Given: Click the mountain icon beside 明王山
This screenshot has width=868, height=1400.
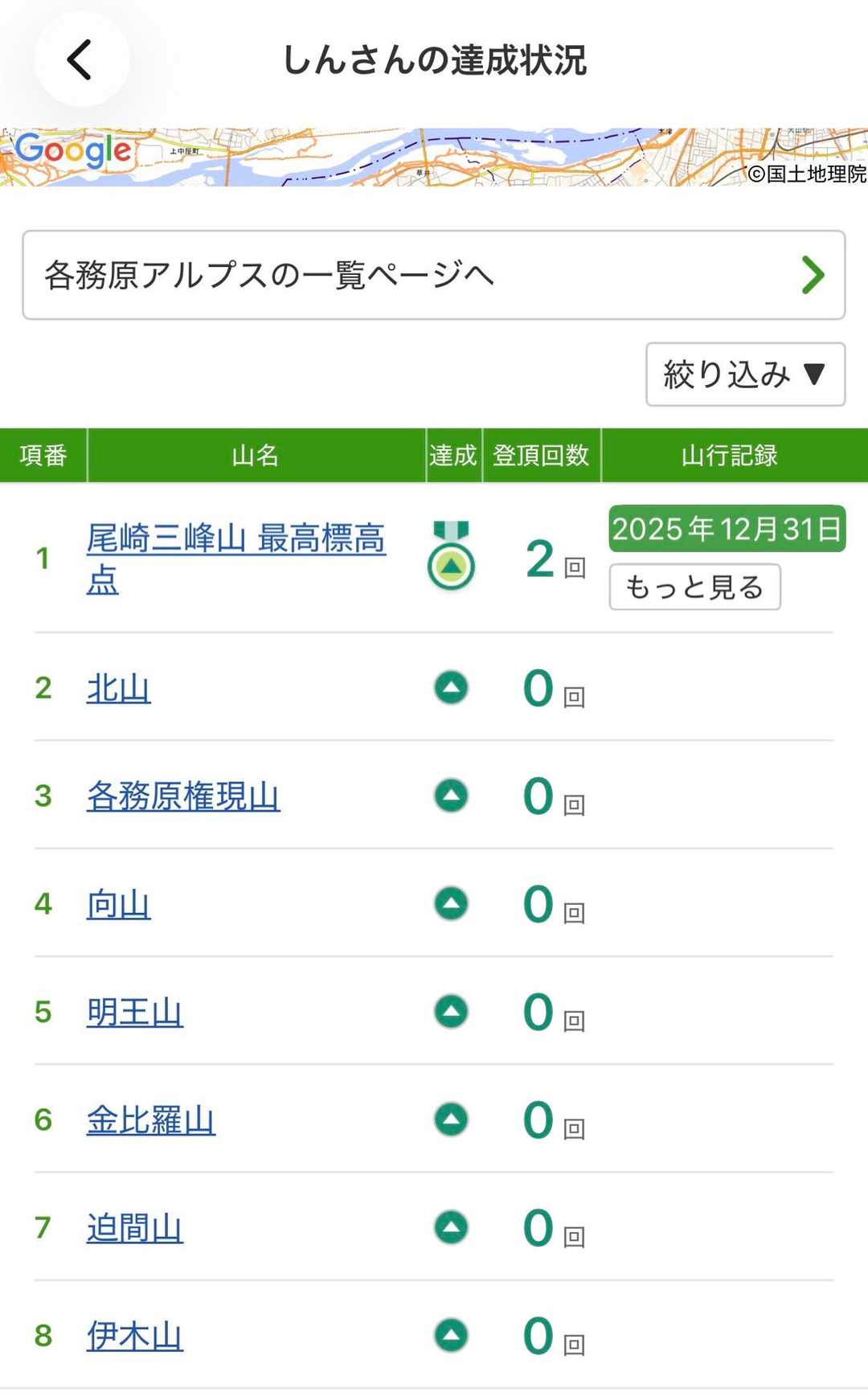Looking at the screenshot, I should click(451, 1012).
